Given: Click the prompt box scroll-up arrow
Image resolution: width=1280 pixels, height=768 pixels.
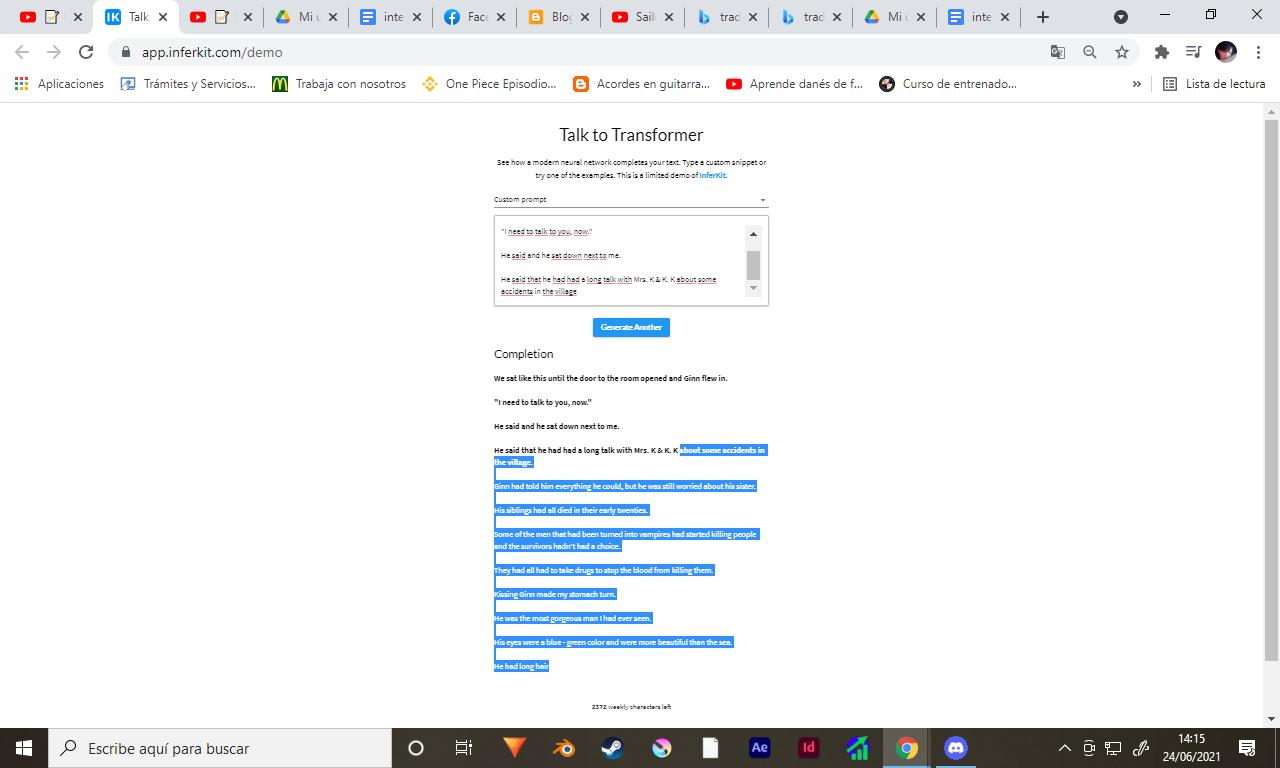Looking at the screenshot, I should (x=754, y=234).
